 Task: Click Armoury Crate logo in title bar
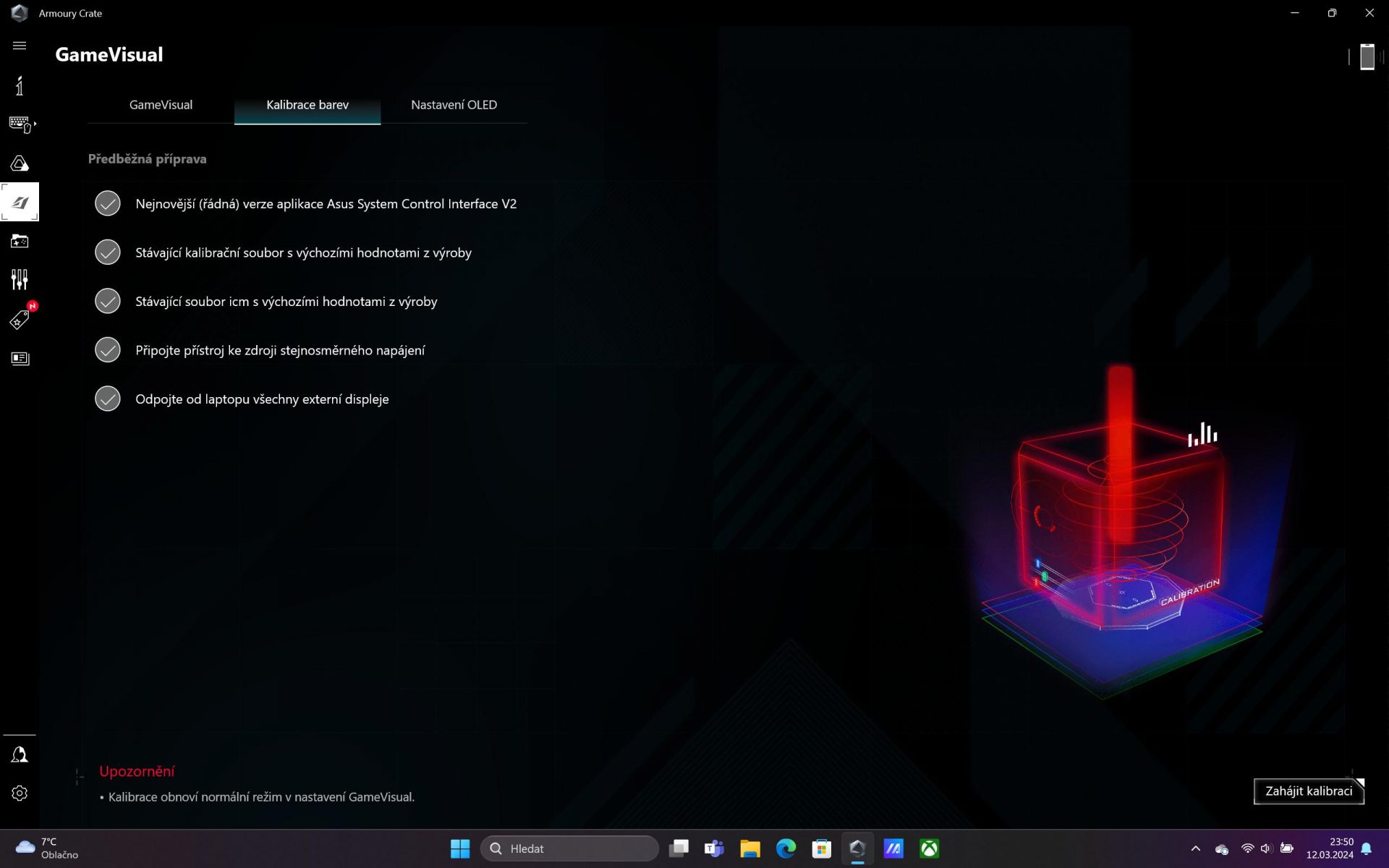20,13
